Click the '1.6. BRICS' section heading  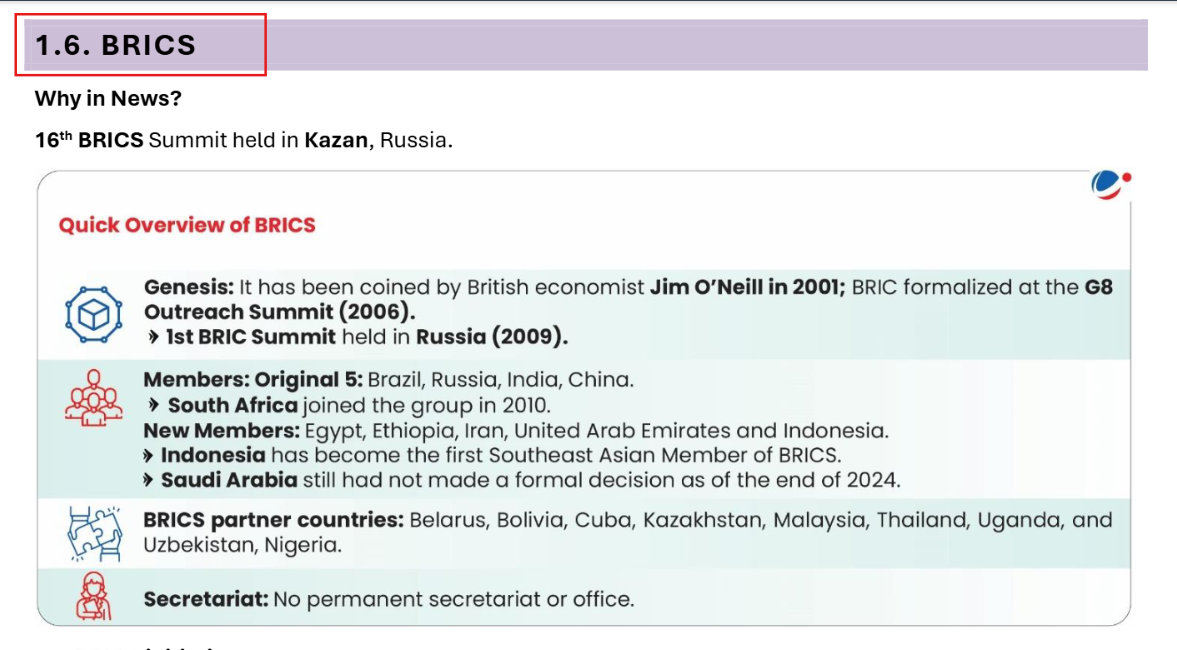[x=116, y=45]
